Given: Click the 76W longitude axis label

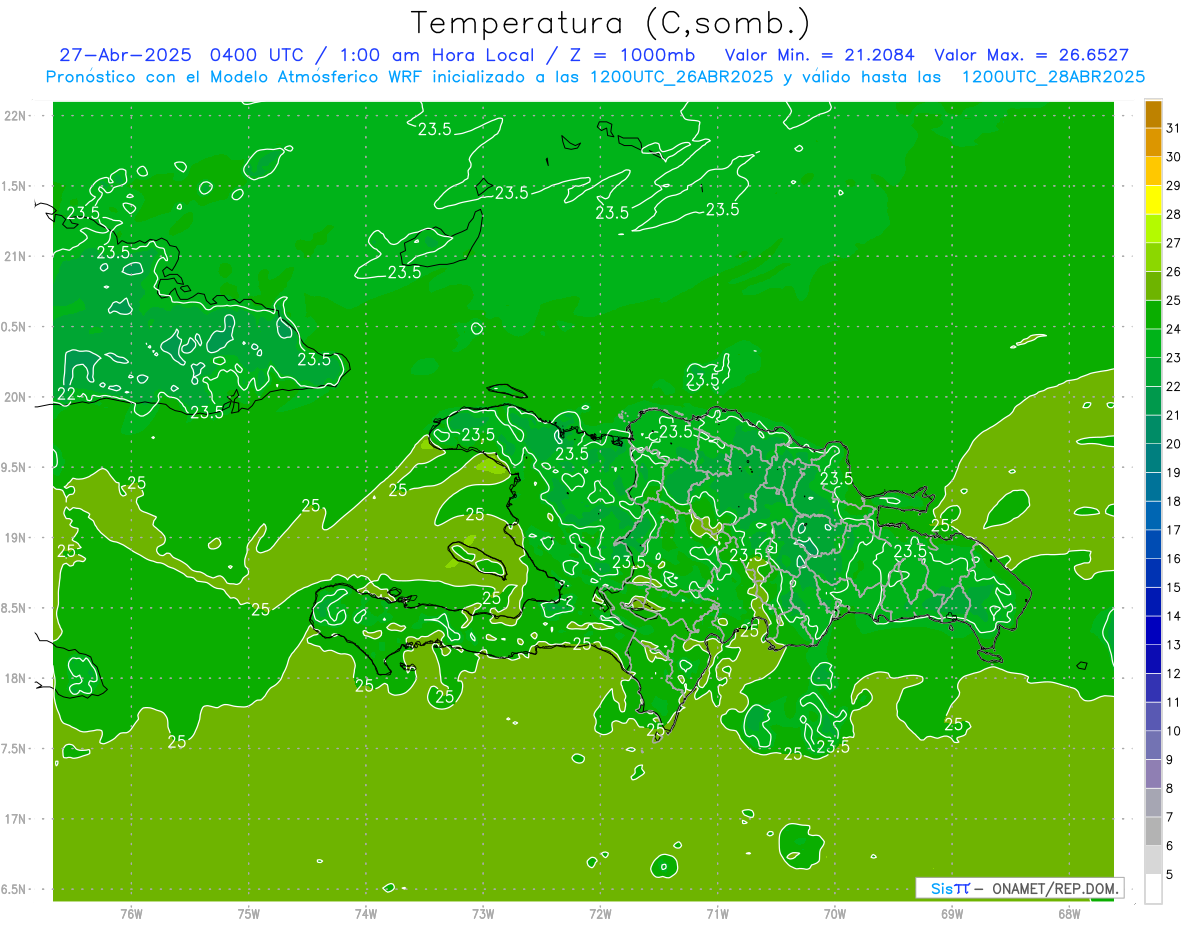Looking at the screenshot, I should coord(131,914).
